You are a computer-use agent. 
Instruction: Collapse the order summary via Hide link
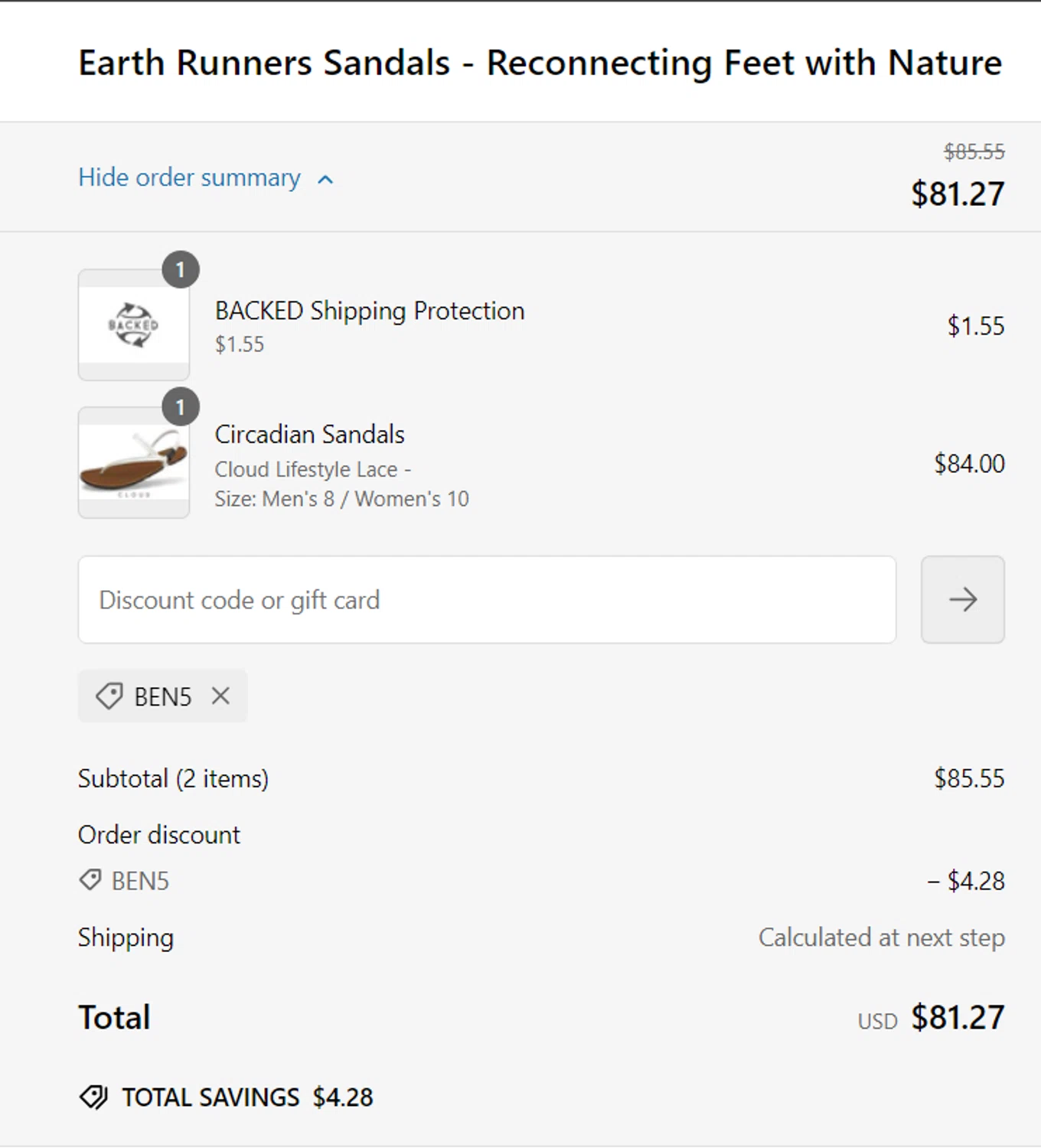coord(189,178)
